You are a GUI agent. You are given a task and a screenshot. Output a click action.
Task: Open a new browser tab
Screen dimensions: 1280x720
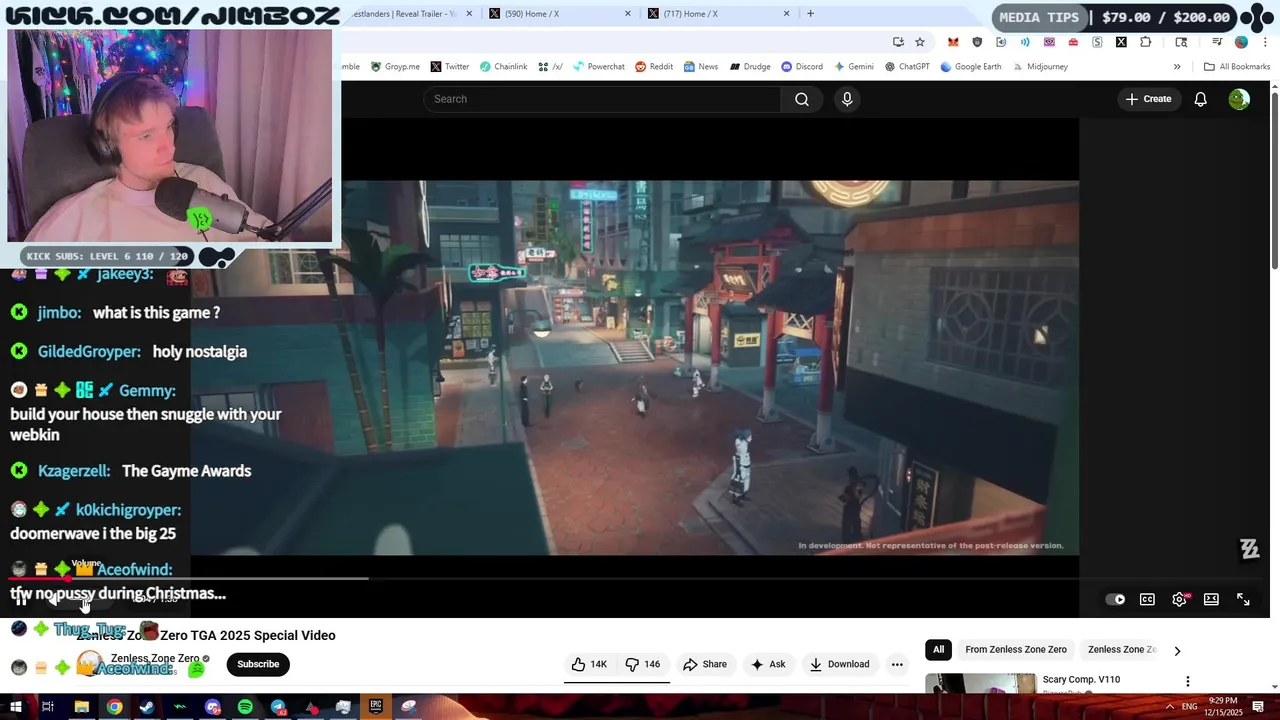[810, 14]
